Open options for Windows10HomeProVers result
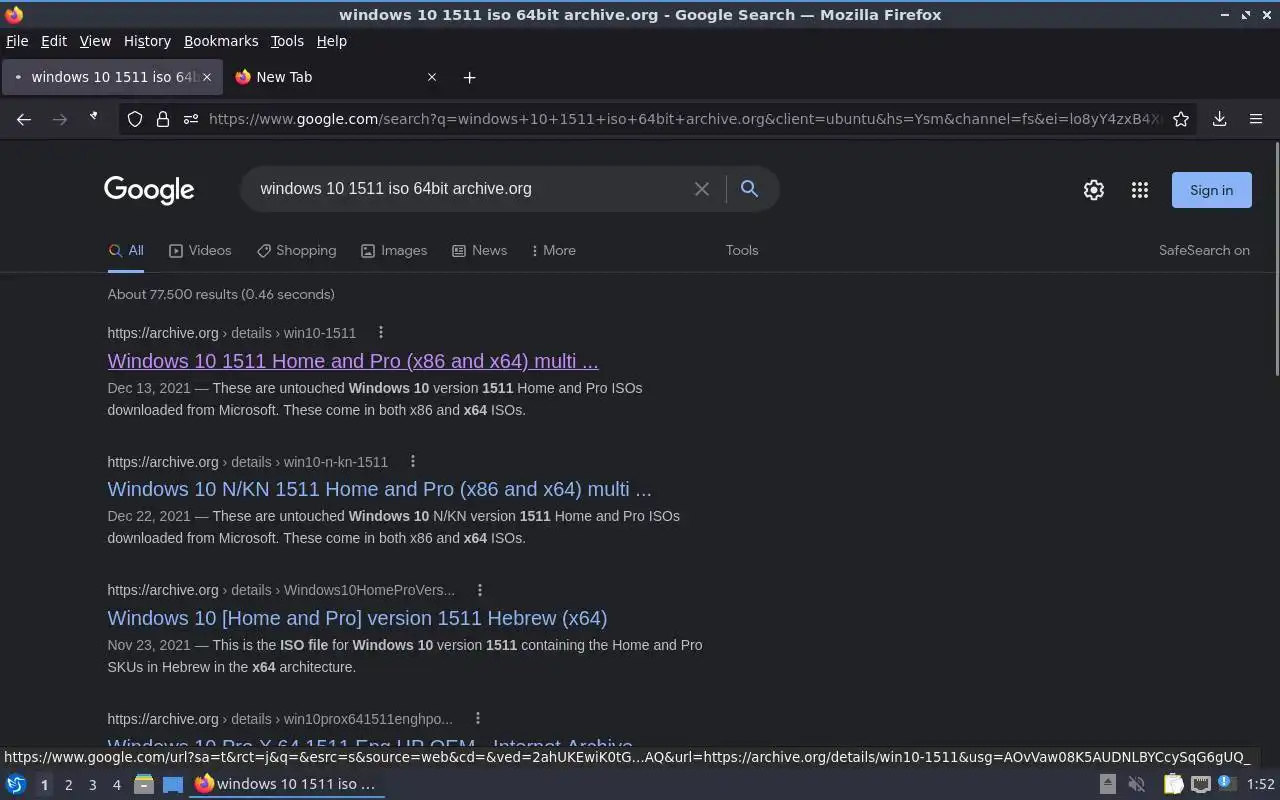1280x800 pixels. click(x=479, y=590)
